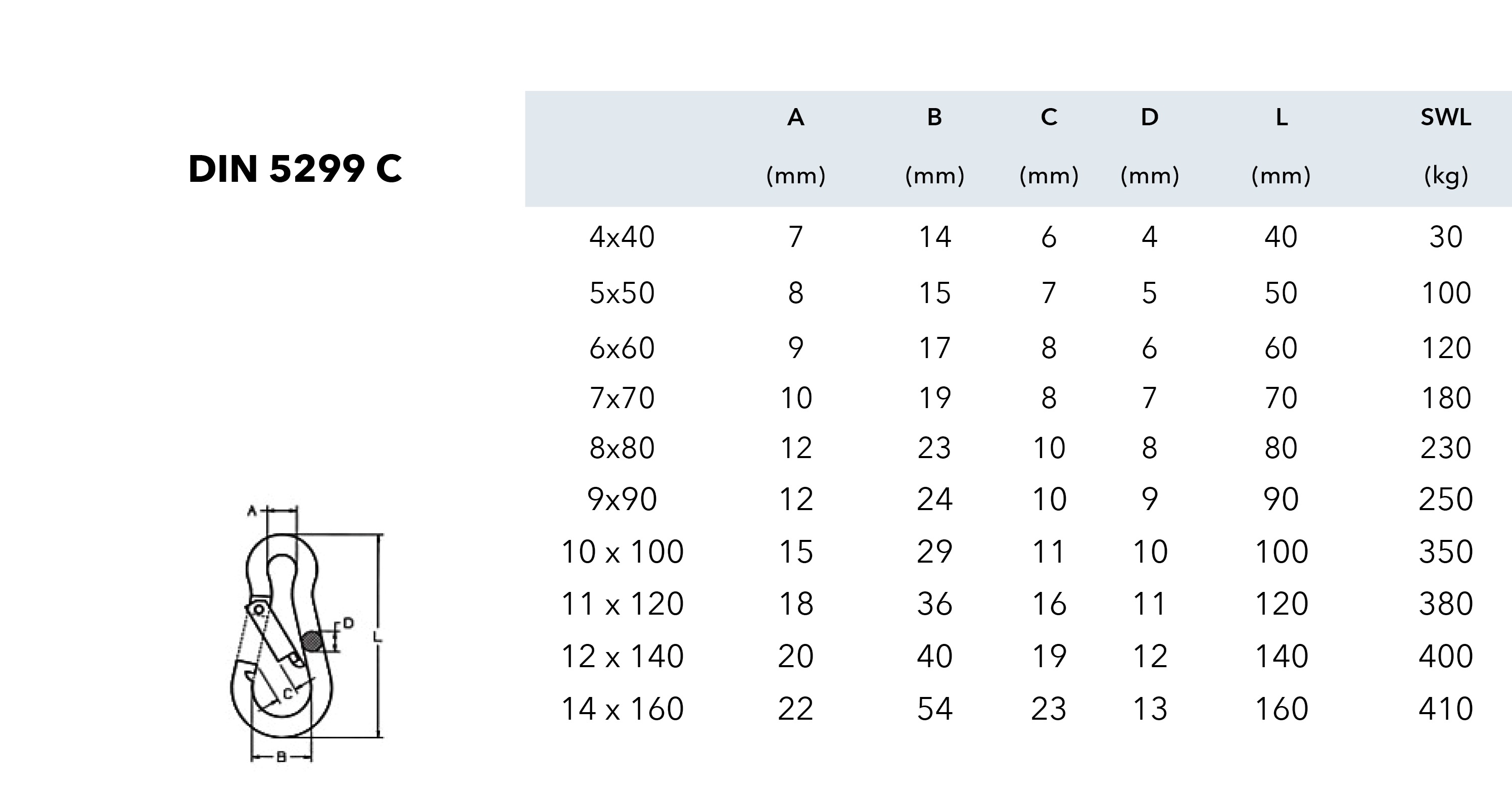1512x800 pixels.
Task: Click the column C (mm) header
Action: [x=1050, y=146]
